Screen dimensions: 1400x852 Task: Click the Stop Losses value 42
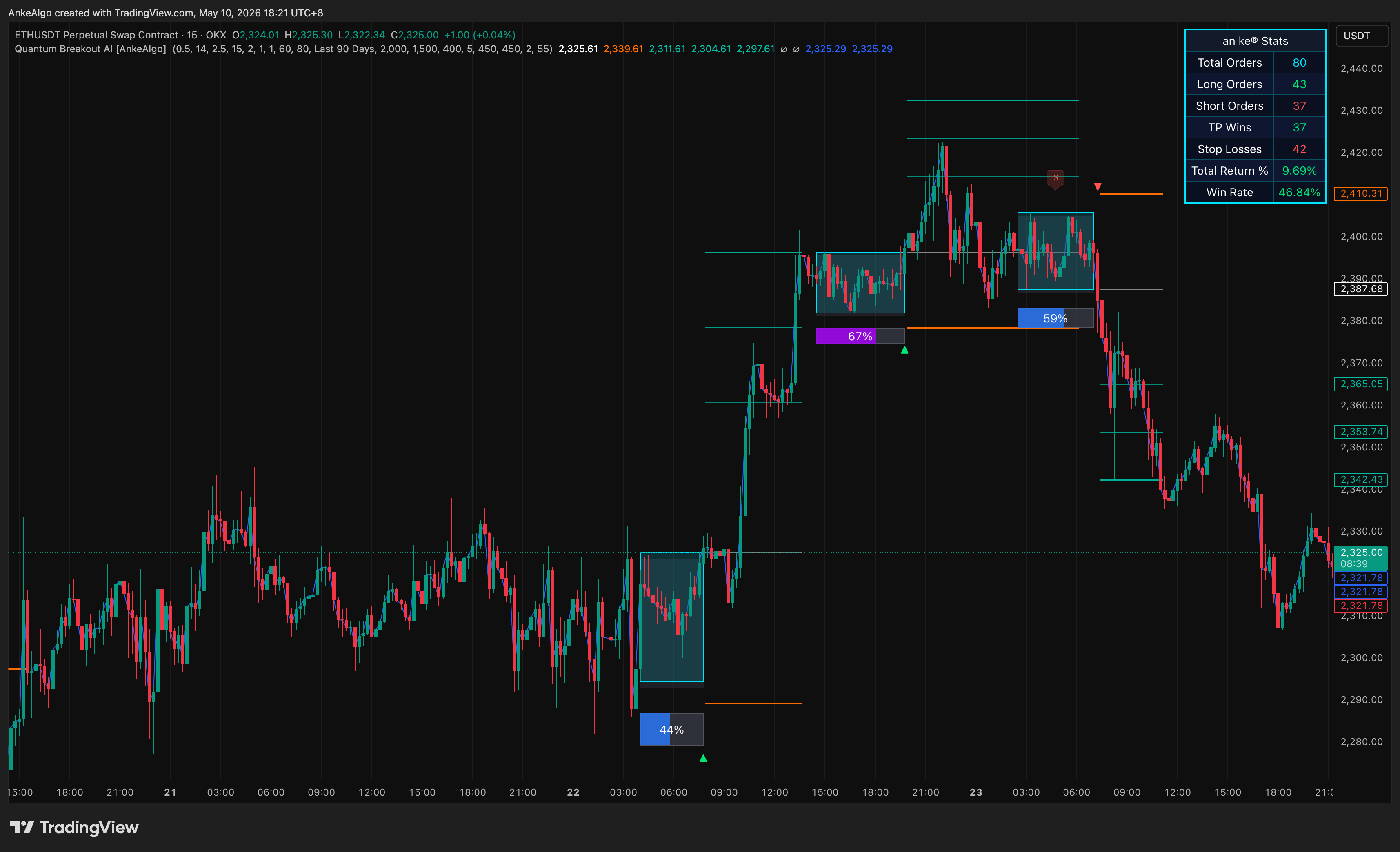tap(1299, 149)
